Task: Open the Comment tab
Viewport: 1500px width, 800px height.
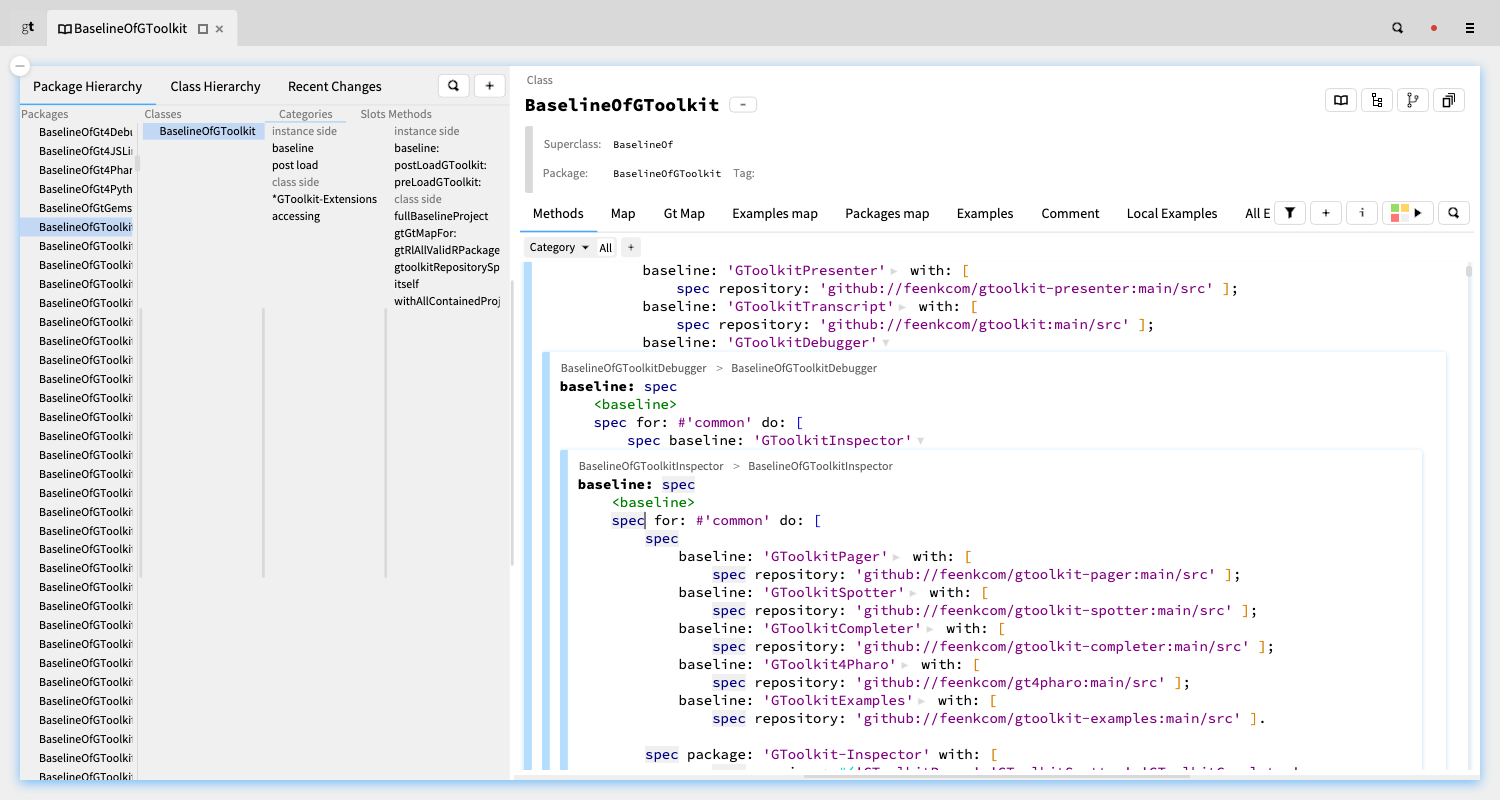Action: click(x=1070, y=213)
